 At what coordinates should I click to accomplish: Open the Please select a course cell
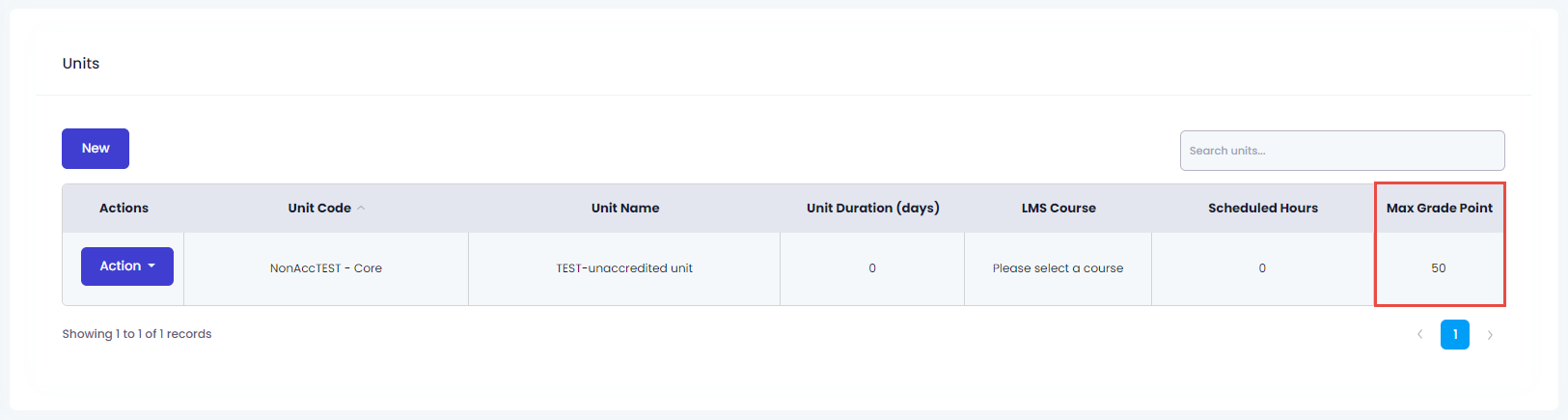coord(1058,268)
